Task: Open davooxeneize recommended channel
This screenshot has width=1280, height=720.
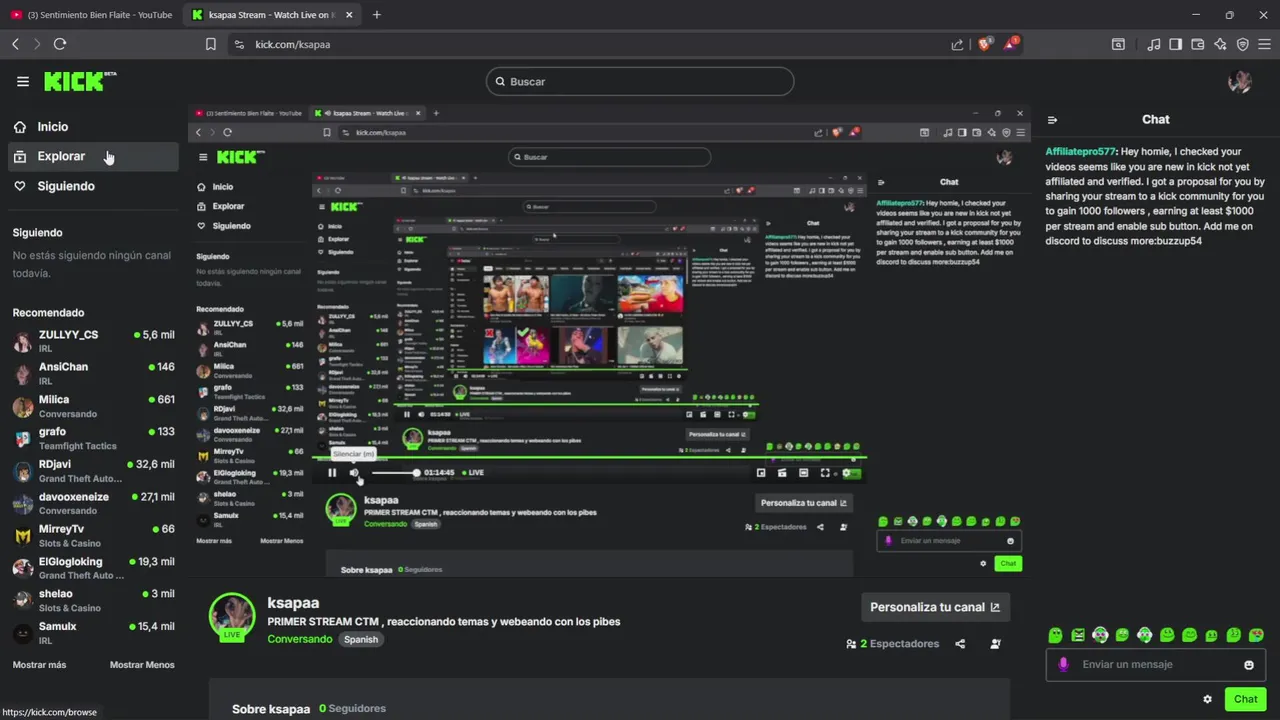Action: [93, 503]
